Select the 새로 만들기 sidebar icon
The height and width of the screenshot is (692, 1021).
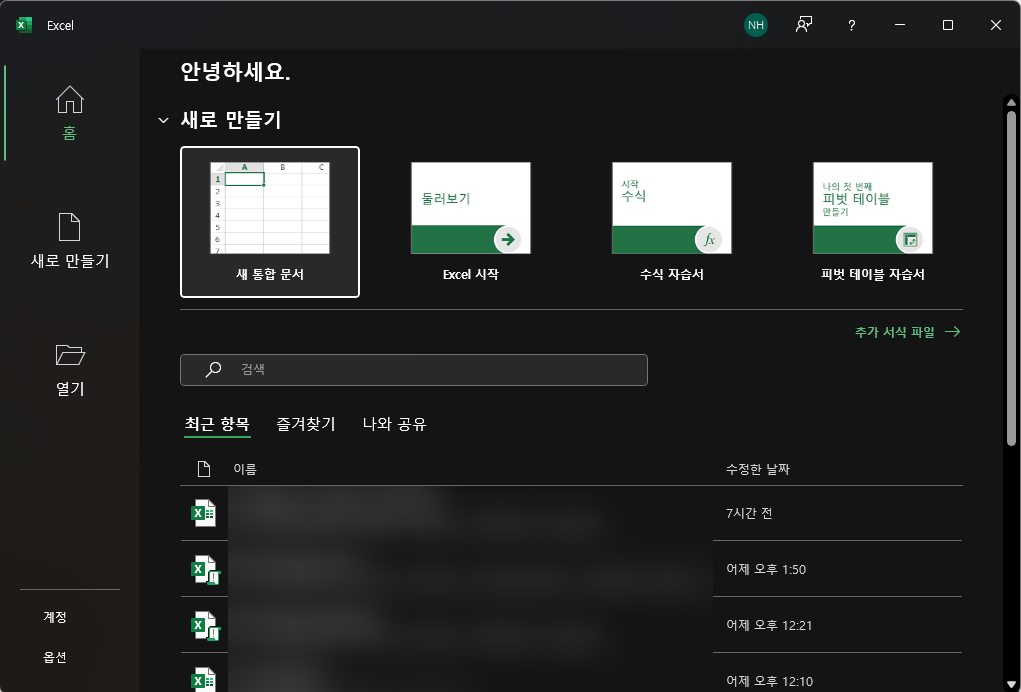[x=69, y=237]
